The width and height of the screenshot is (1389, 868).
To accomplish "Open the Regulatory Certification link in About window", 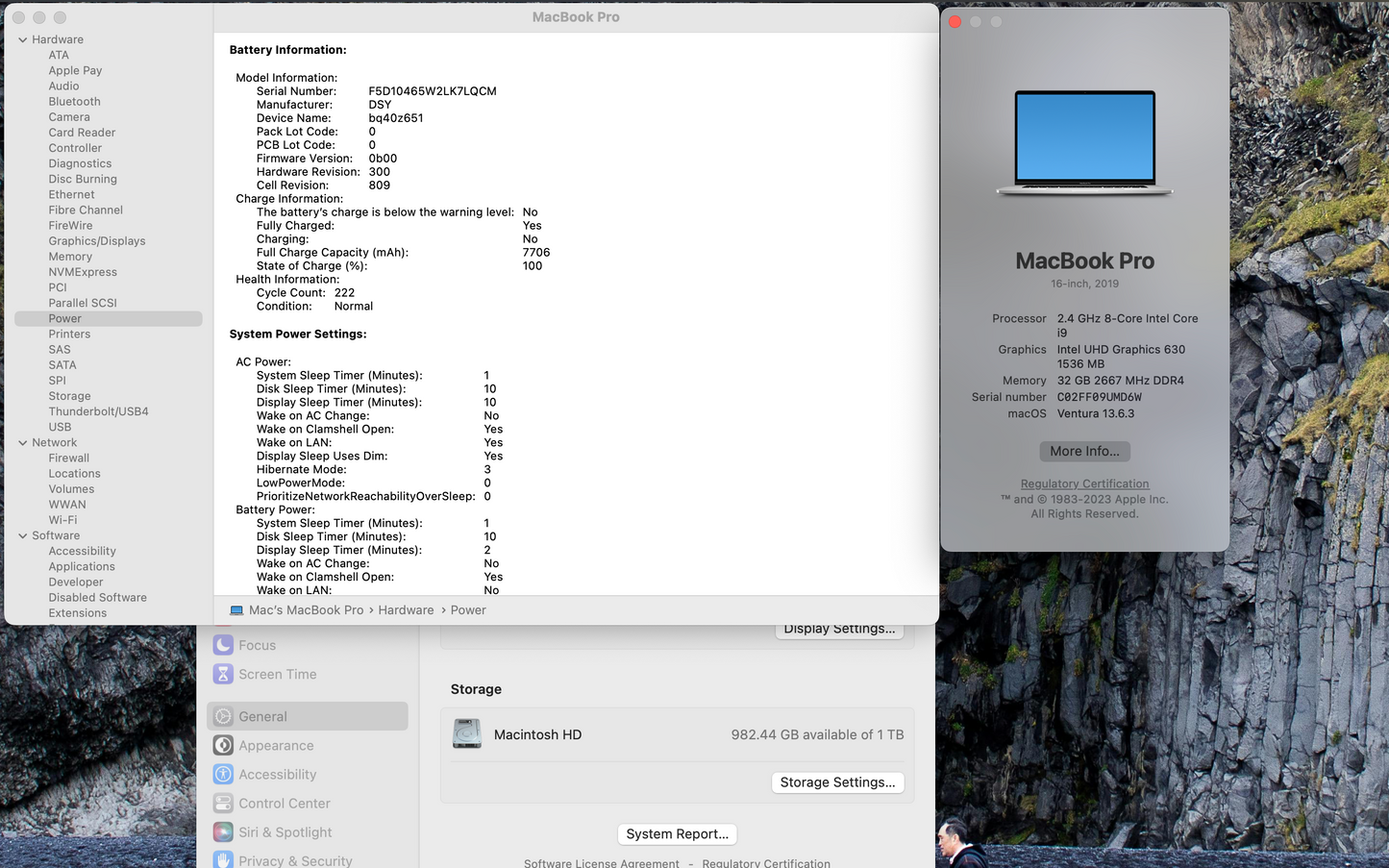I will pos(1084,484).
